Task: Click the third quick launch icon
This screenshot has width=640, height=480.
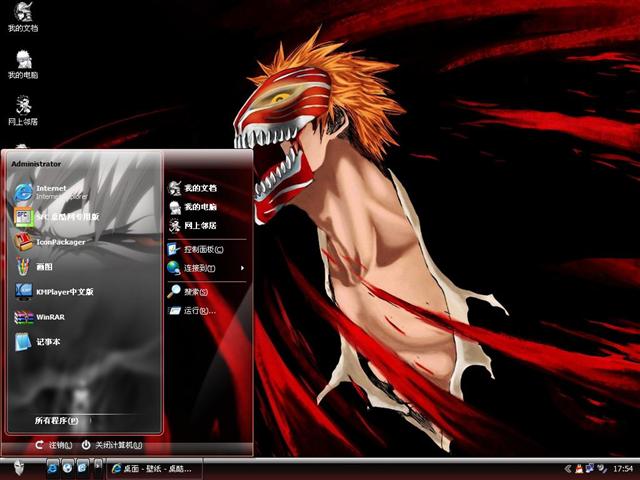Action: point(82,468)
